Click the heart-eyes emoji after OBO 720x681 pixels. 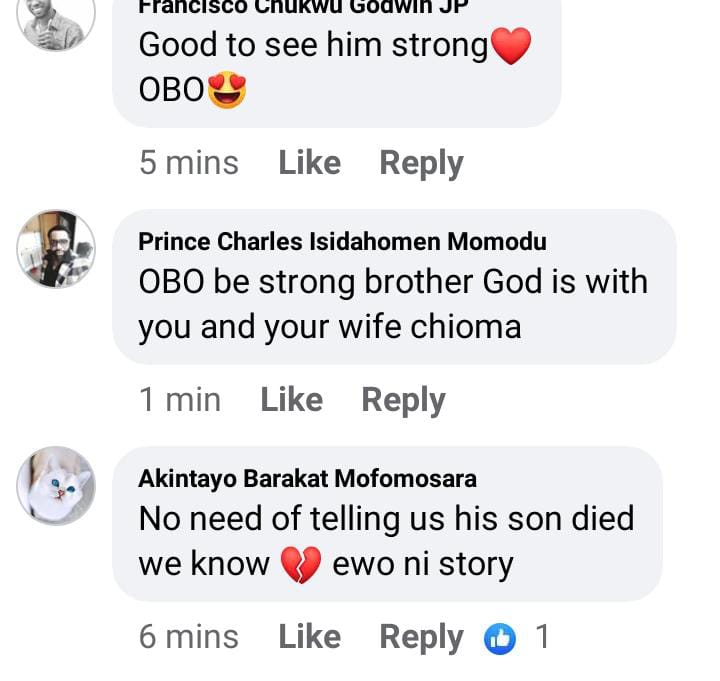[227, 93]
